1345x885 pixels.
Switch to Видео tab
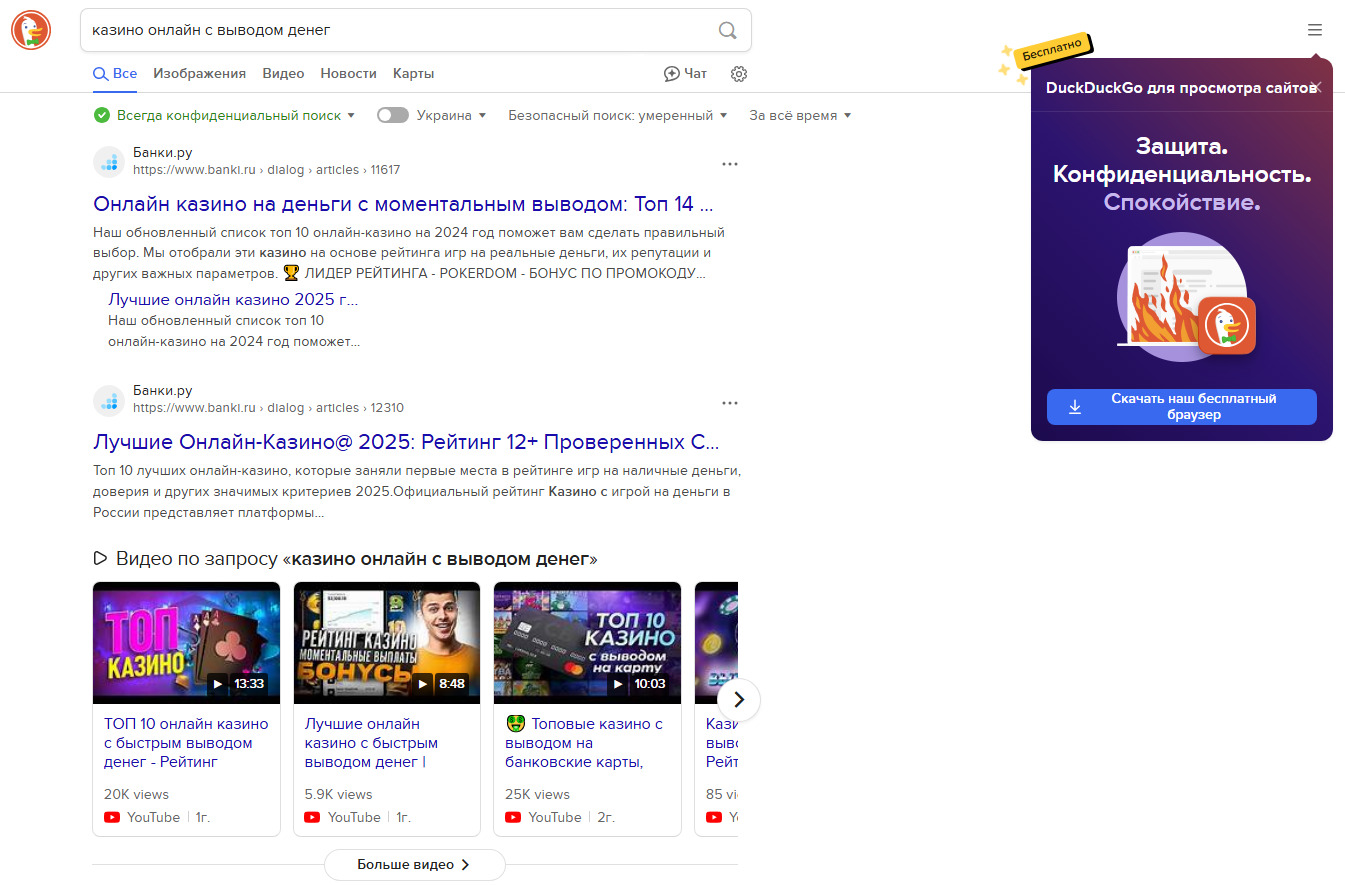click(x=283, y=74)
